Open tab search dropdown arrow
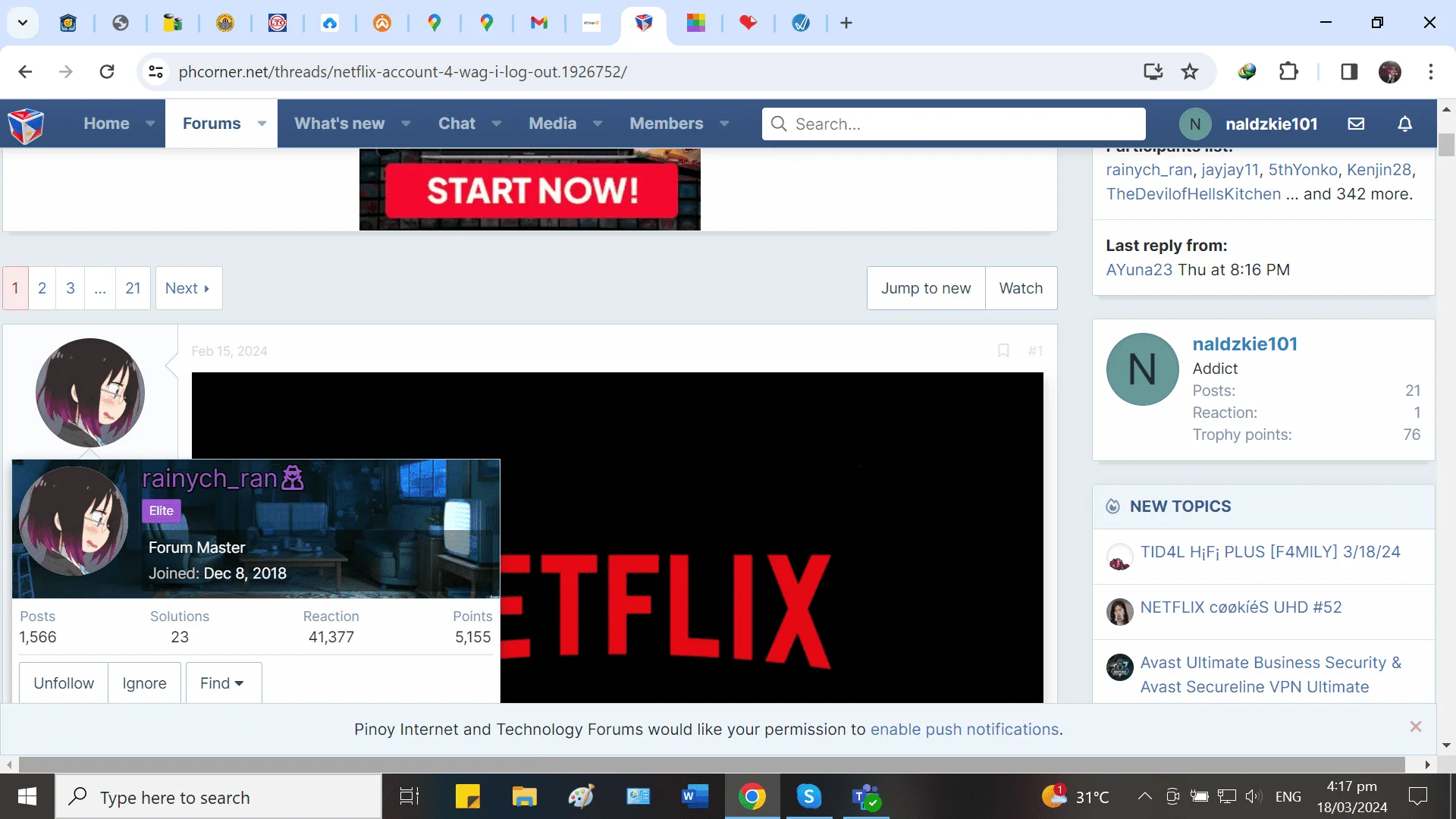This screenshot has height=819, width=1456. (x=23, y=24)
